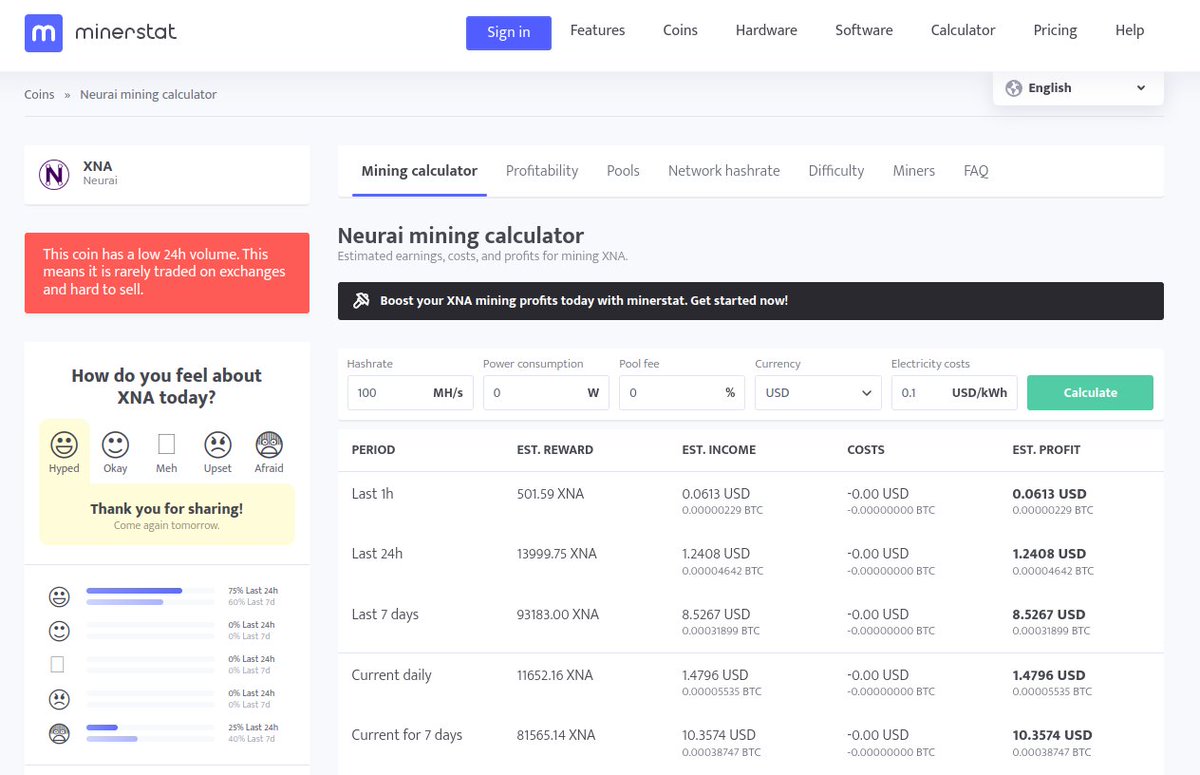This screenshot has width=1200, height=775.
Task: Click the Neurai mining calculator heading
Action: 461,236
